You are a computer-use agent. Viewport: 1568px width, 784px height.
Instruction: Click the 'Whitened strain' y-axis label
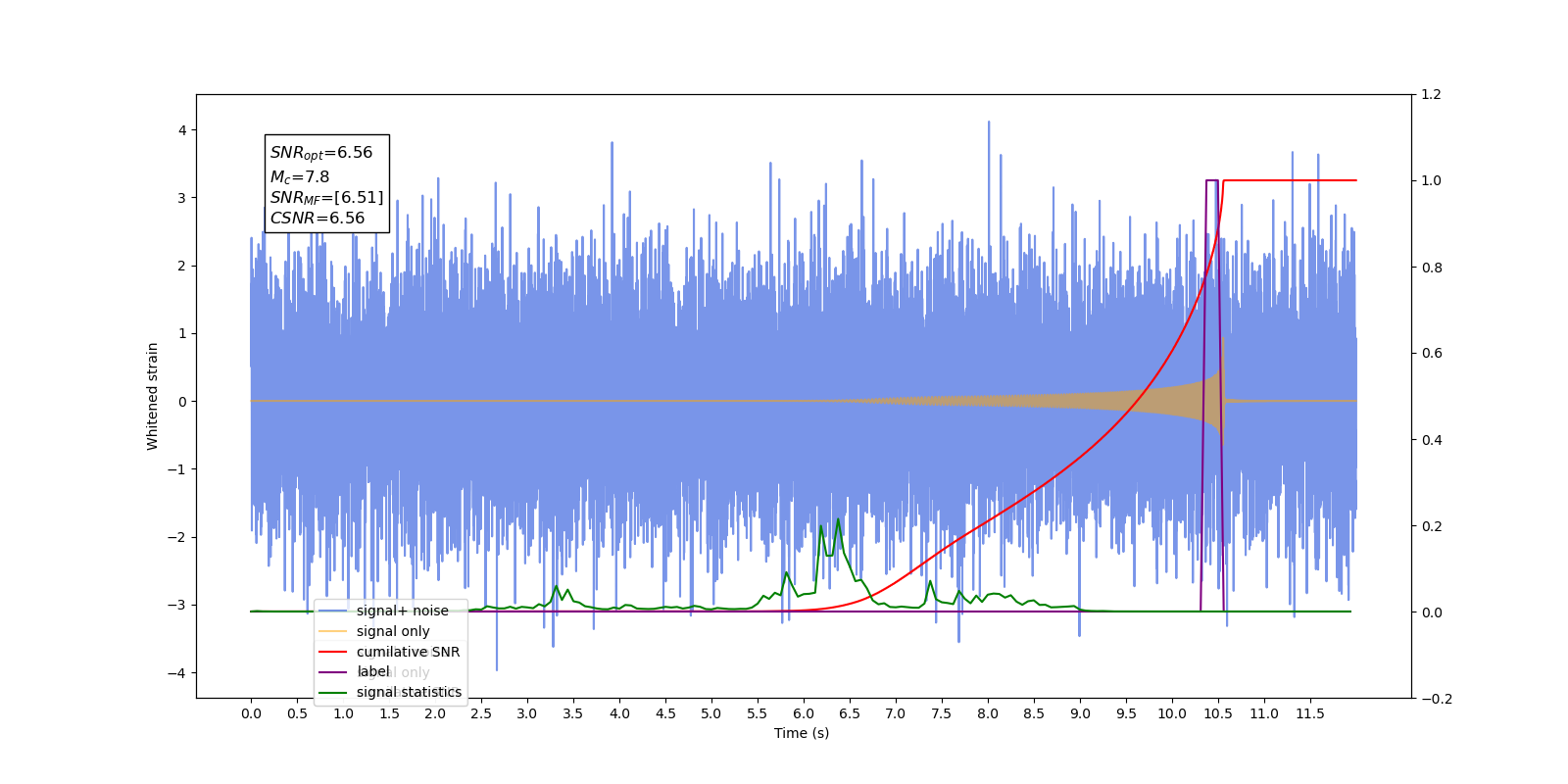point(152,396)
